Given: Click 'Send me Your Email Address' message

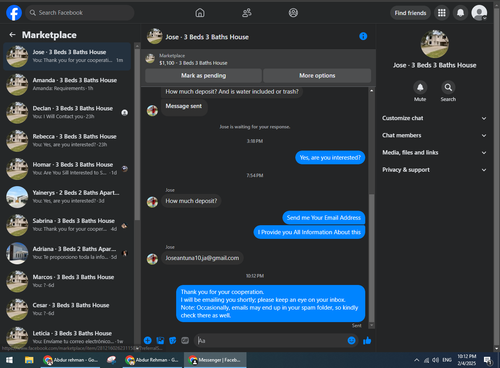Looking at the screenshot, I should click(x=324, y=218).
